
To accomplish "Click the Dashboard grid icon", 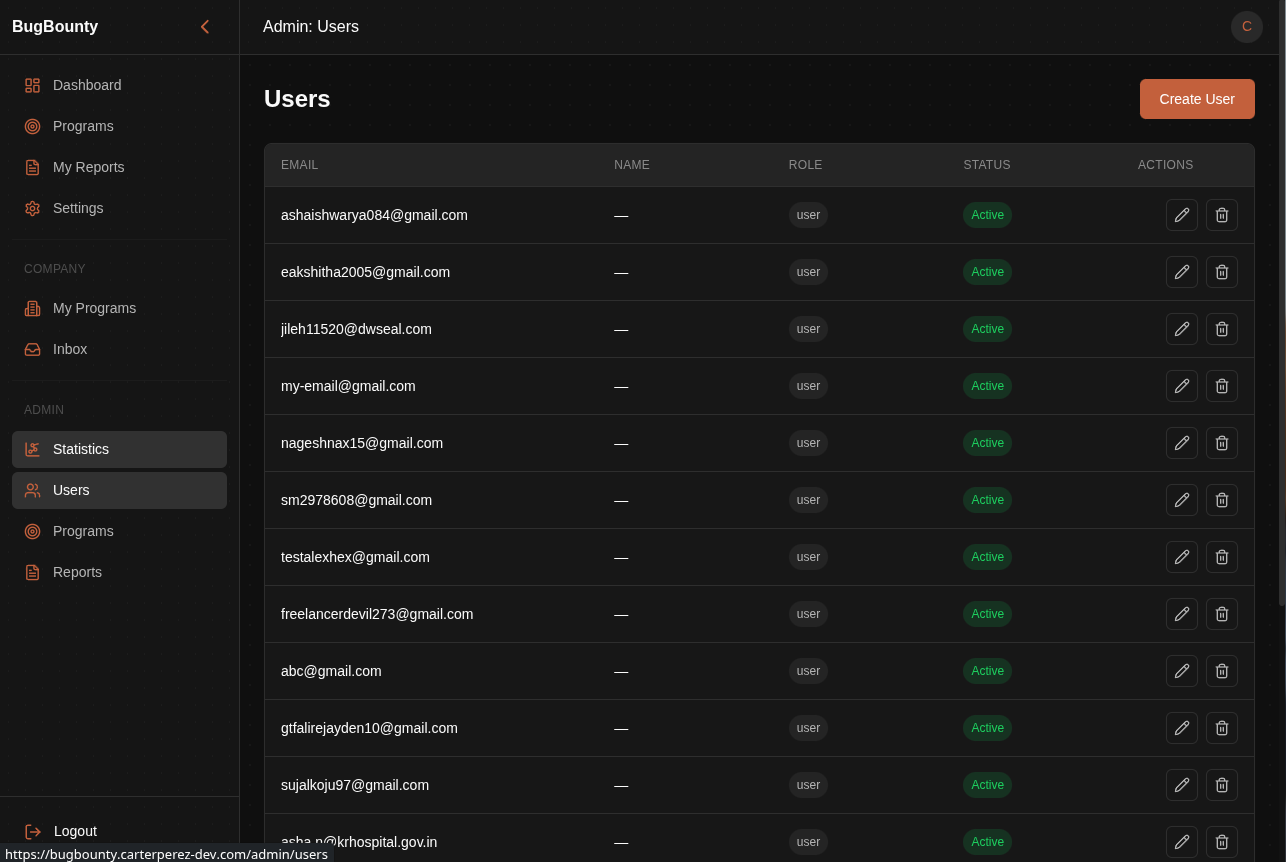I will coord(32,85).
